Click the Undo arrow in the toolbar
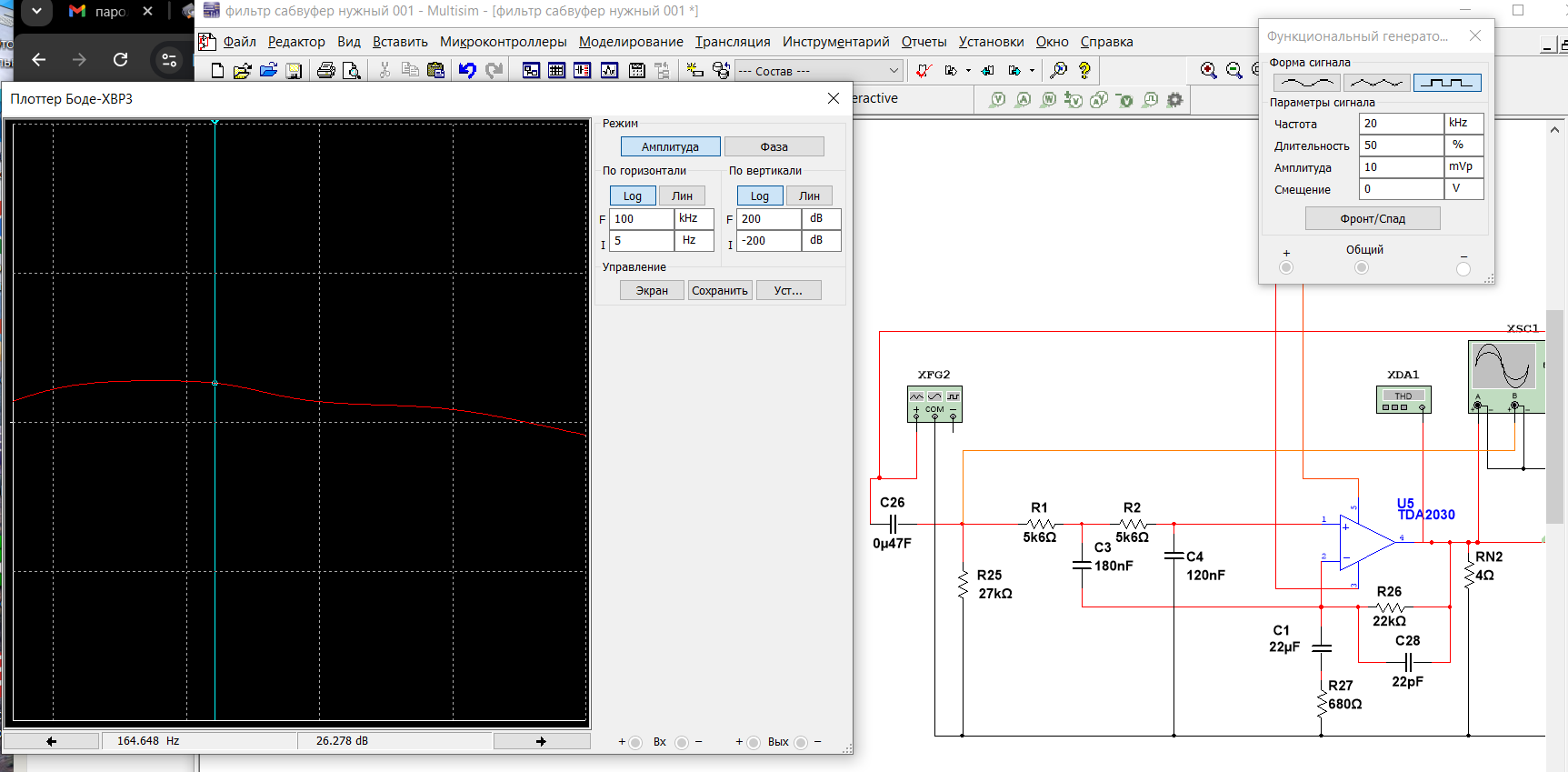 467,70
